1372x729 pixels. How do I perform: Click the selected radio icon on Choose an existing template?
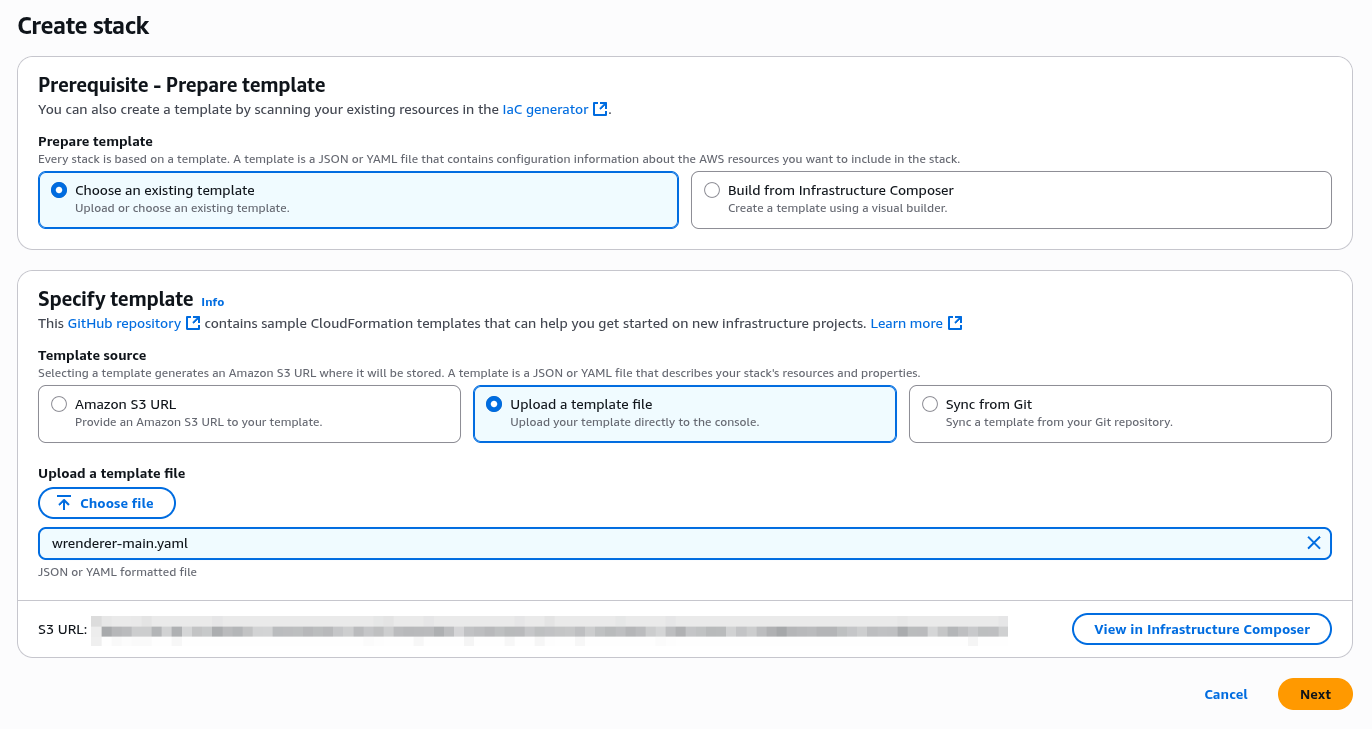tap(58, 189)
